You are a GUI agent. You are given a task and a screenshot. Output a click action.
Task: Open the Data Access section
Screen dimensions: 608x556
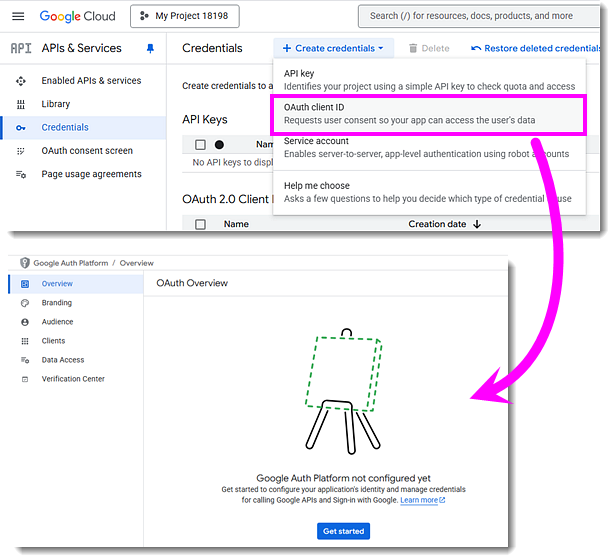coord(63,359)
